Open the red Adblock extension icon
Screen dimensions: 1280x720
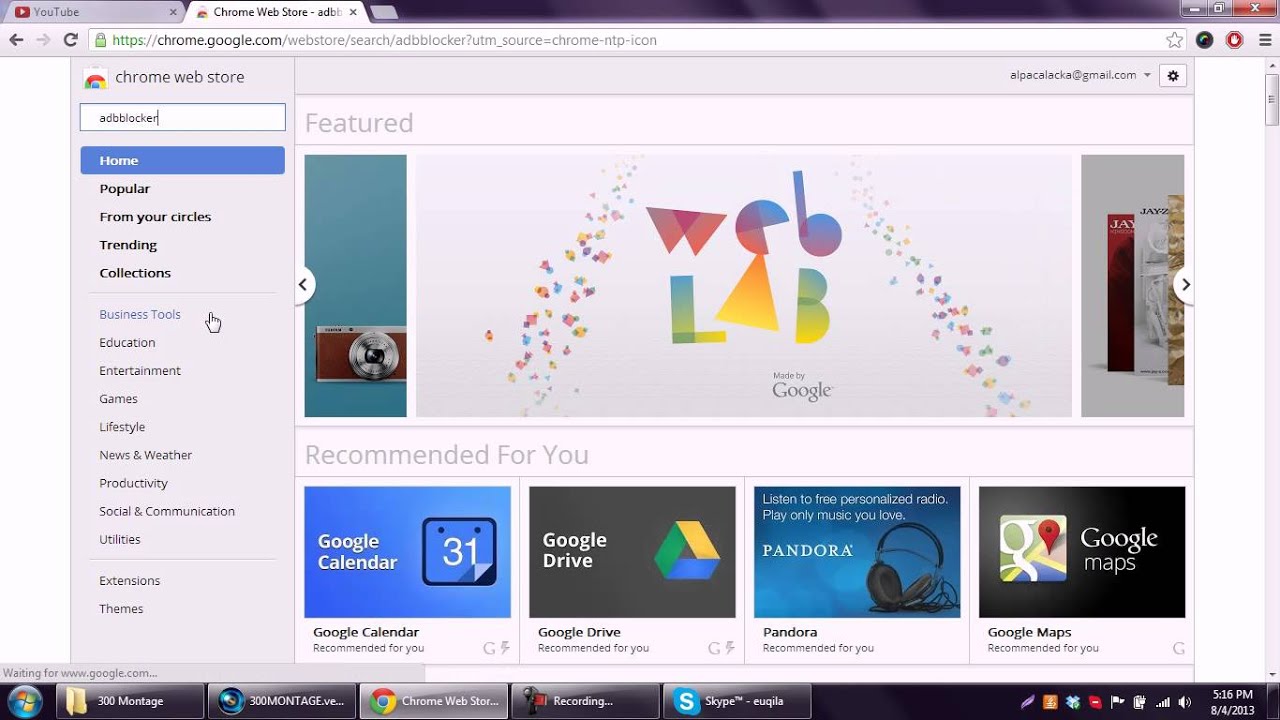(x=1235, y=40)
